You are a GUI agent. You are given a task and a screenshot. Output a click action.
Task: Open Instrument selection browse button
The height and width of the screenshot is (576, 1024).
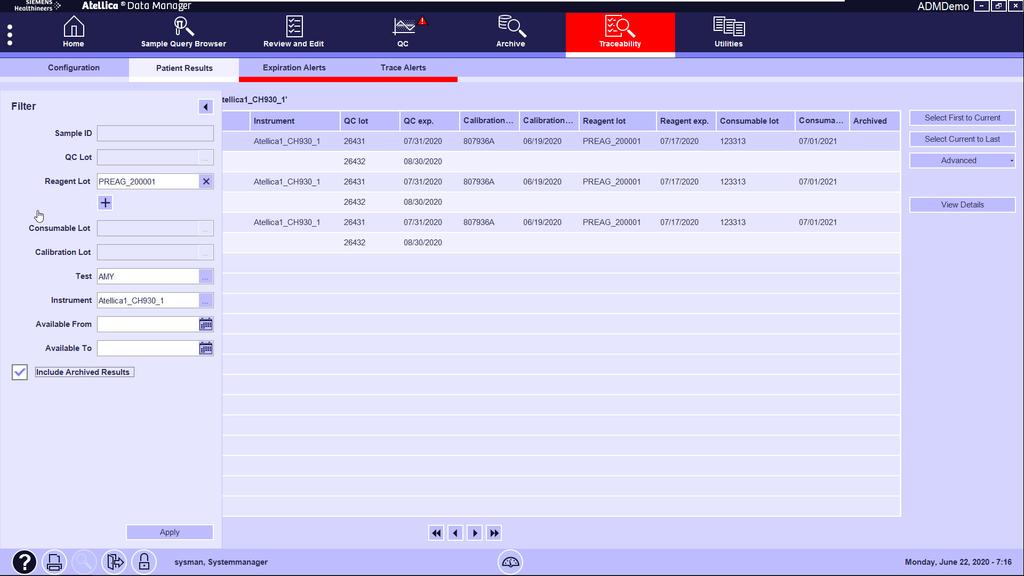pyautogui.click(x=205, y=300)
